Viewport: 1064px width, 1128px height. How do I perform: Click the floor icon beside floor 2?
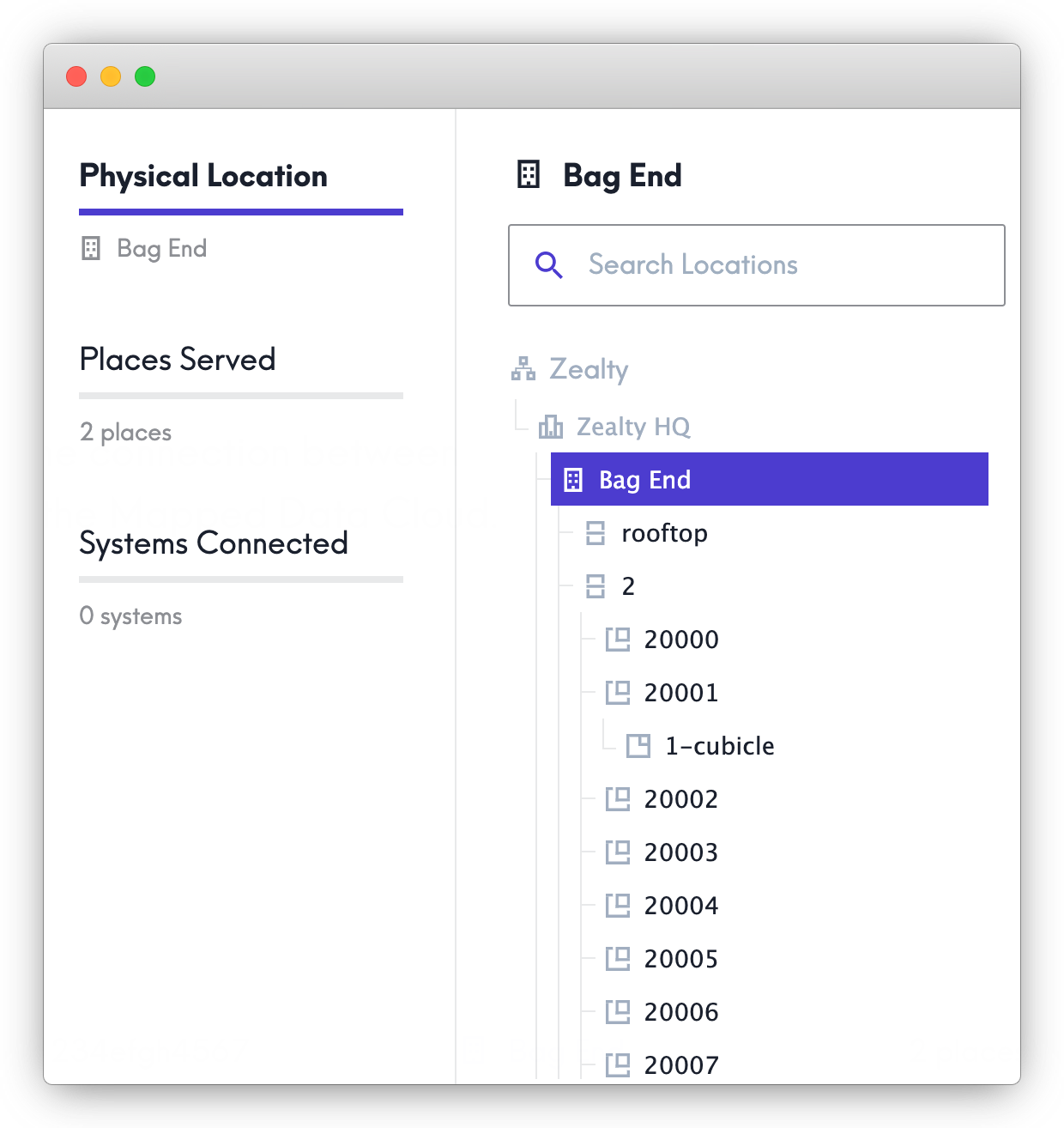click(x=595, y=586)
